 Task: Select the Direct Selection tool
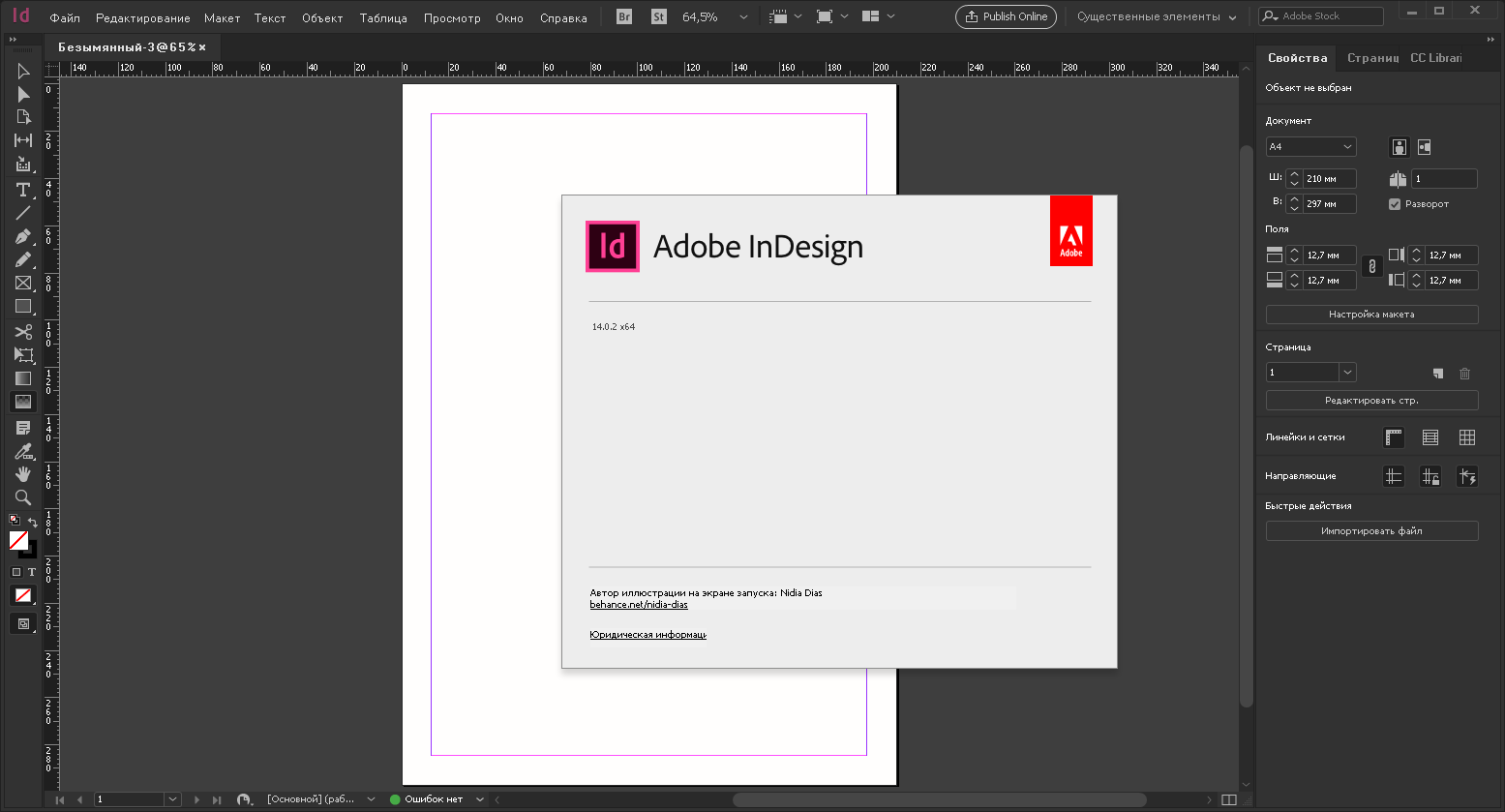(x=23, y=95)
